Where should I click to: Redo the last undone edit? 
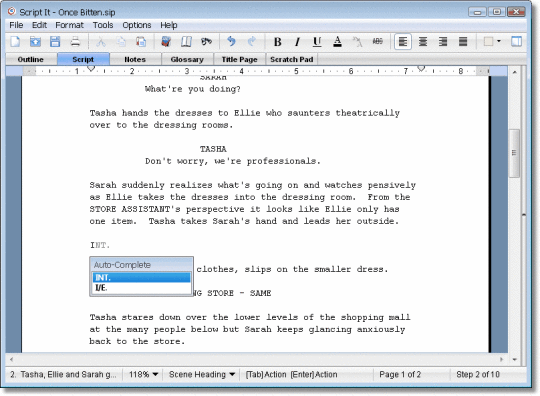252,42
